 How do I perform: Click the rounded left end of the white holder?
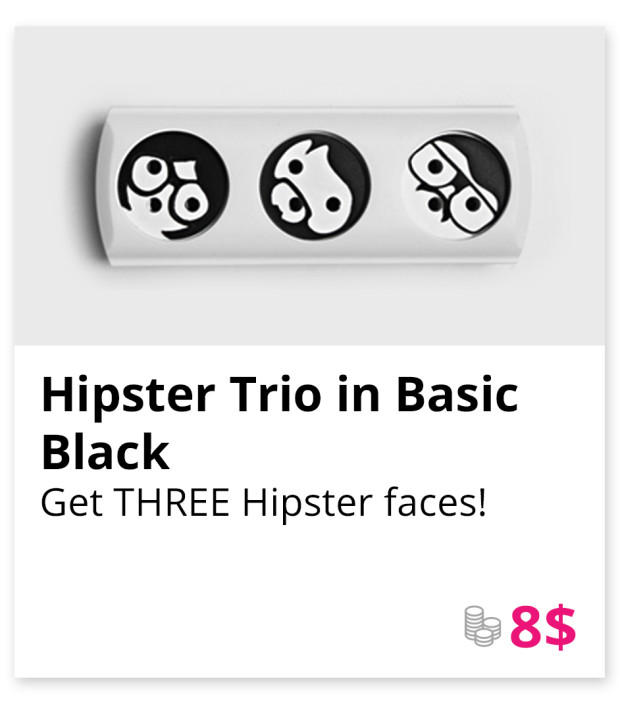pyautogui.click(x=106, y=185)
